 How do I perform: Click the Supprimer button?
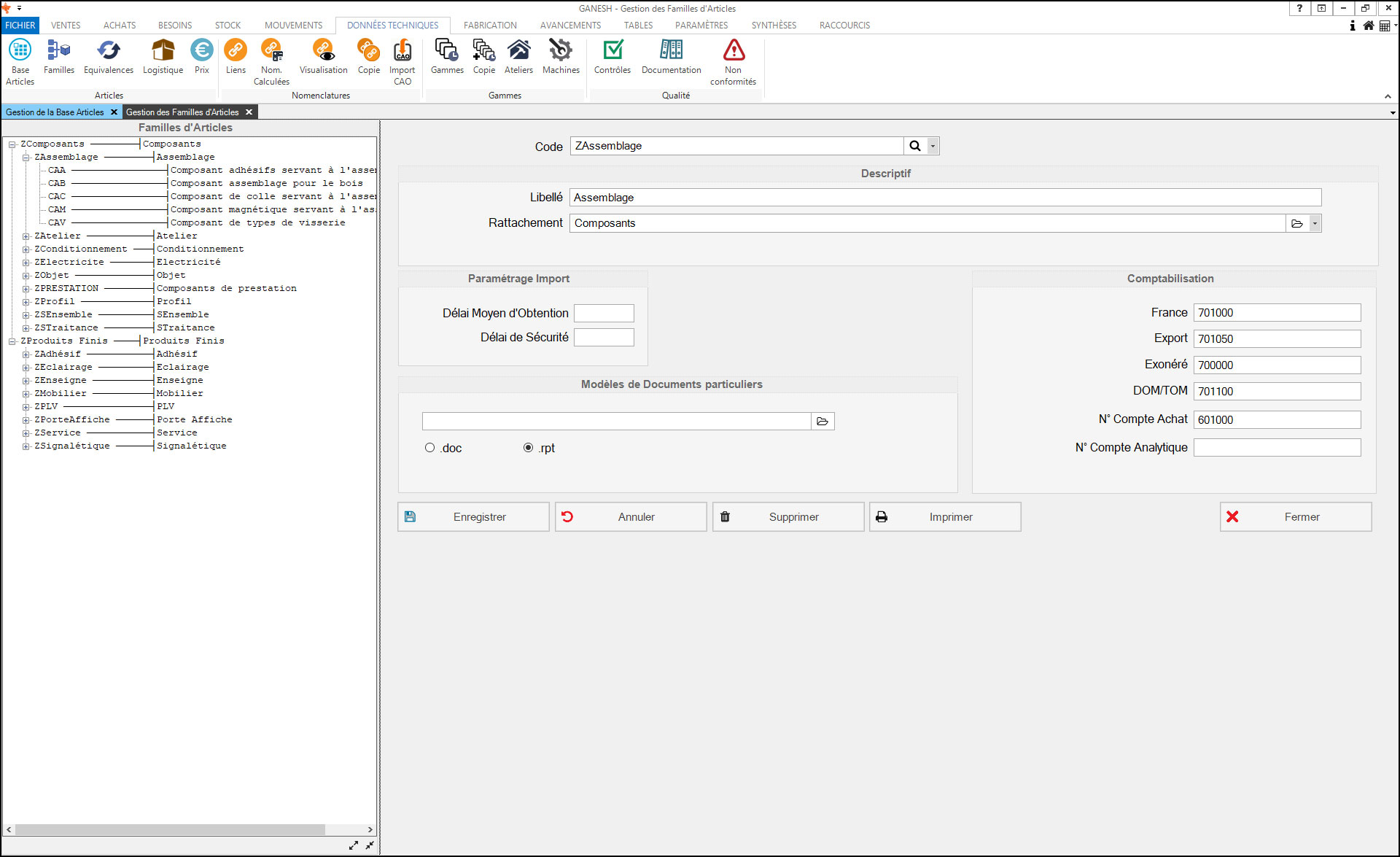[787, 516]
